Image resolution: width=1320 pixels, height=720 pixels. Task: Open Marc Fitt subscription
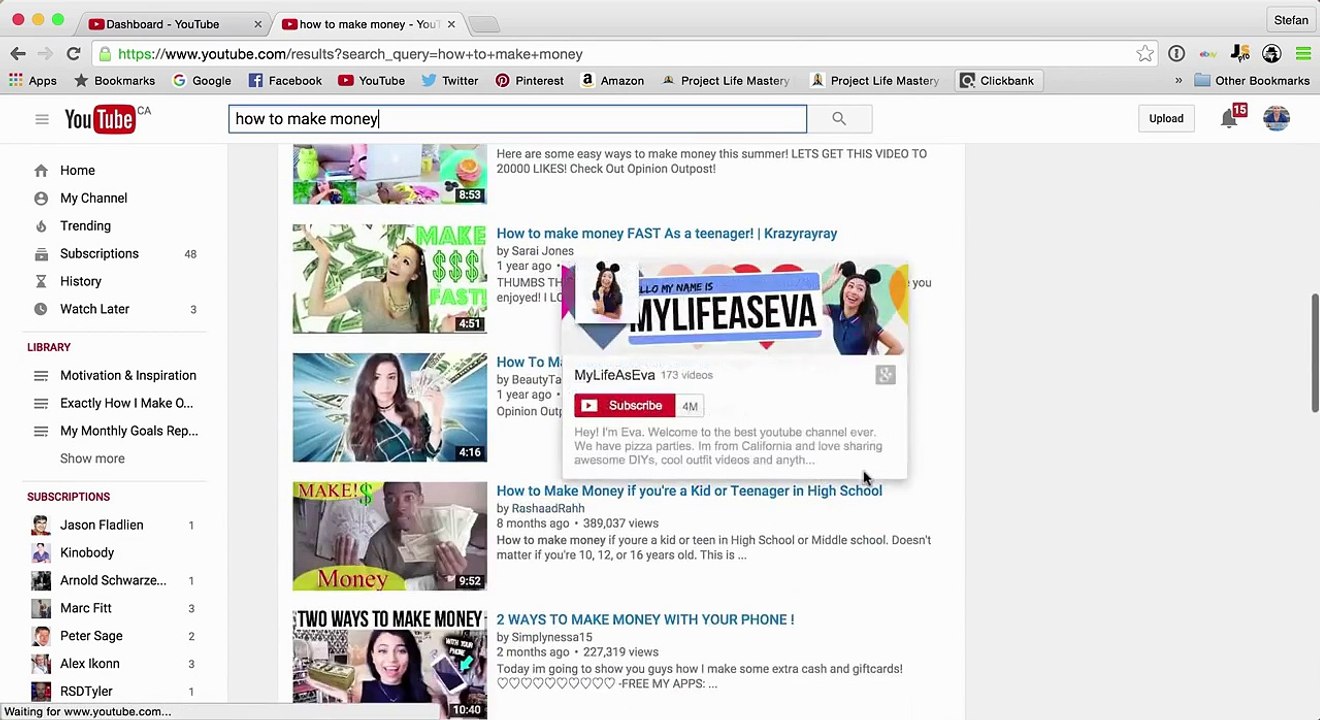click(x=86, y=608)
